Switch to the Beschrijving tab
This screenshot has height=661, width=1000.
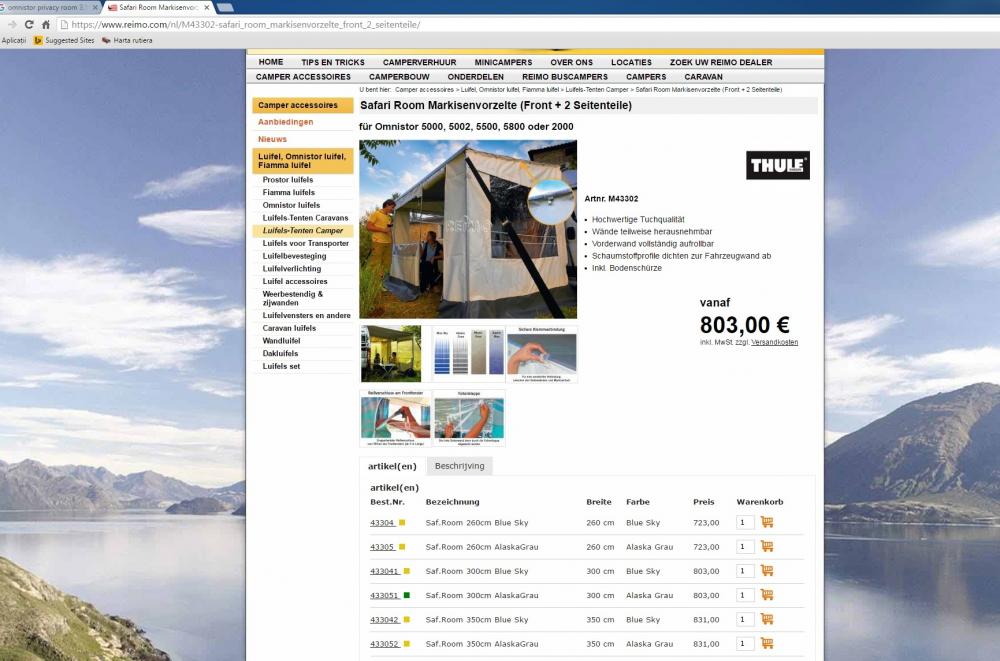pyautogui.click(x=459, y=466)
